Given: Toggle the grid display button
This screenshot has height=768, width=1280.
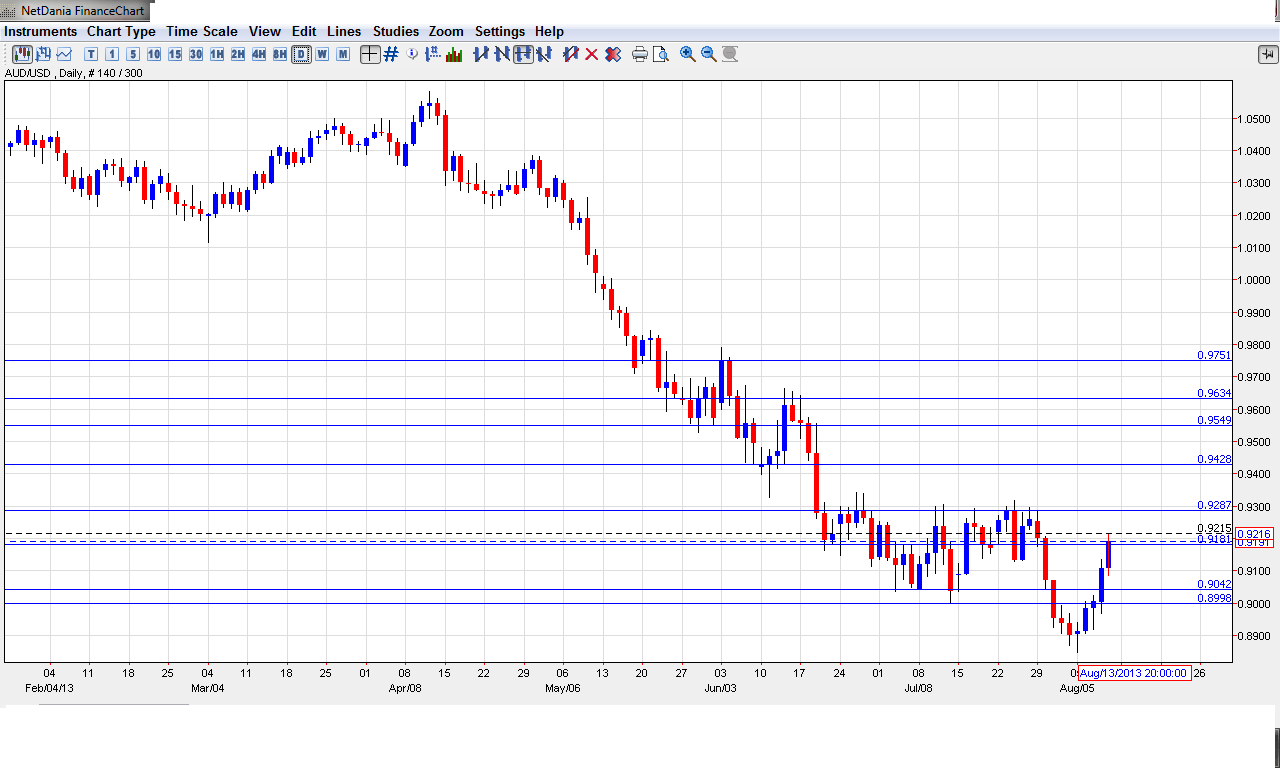Looking at the screenshot, I should [x=391, y=54].
